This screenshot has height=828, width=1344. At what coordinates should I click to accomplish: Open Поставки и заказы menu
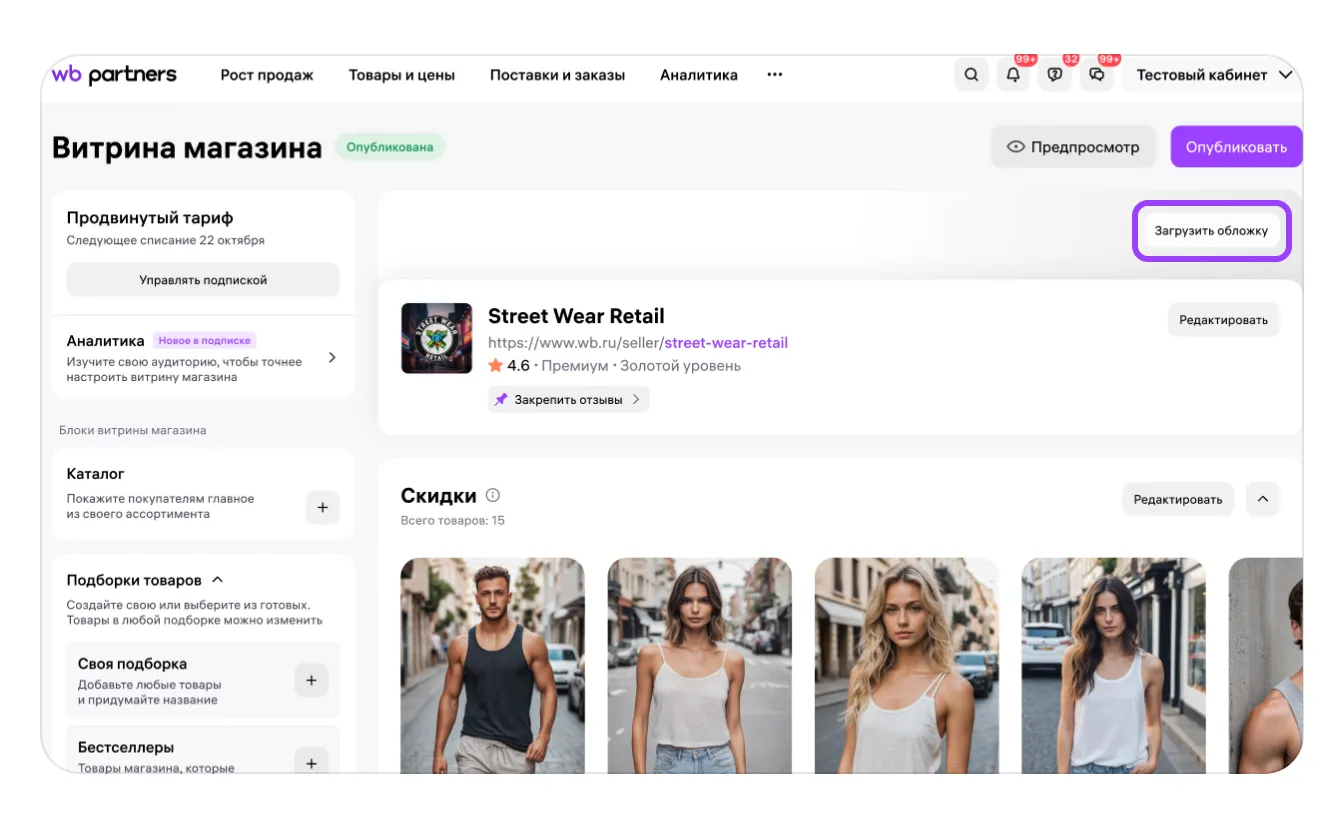click(557, 75)
